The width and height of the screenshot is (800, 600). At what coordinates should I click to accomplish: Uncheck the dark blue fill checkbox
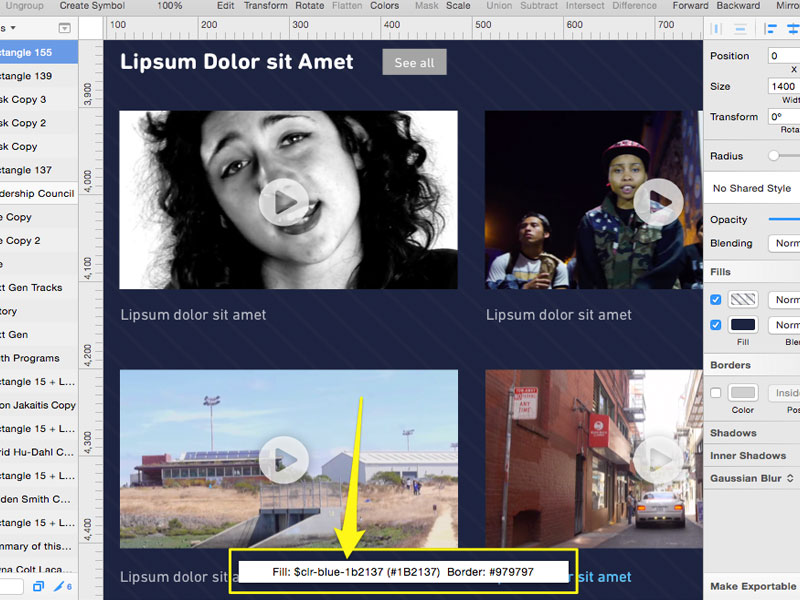pos(716,324)
